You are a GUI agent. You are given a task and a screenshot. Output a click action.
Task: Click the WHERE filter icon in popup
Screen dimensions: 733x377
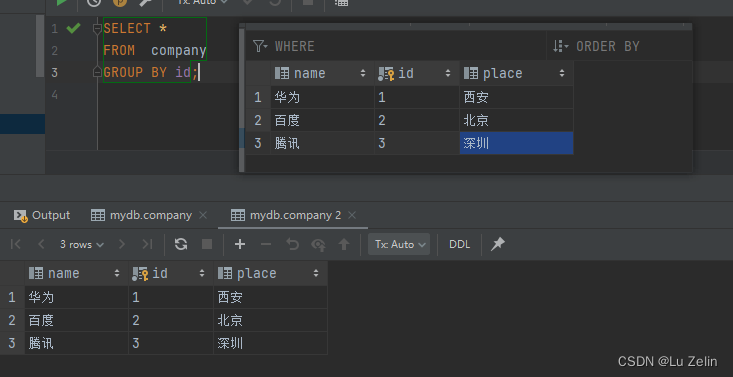(260, 46)
